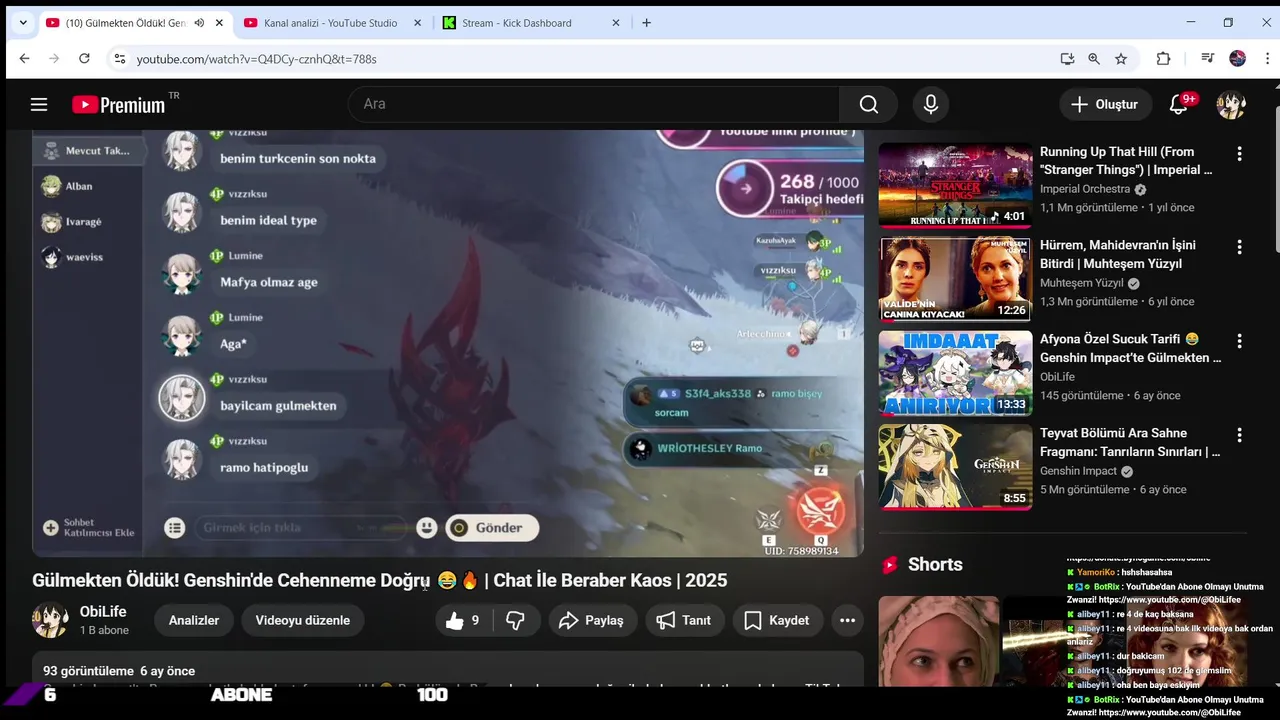Image resolution: width=1280 pixels, height=720 pixels.
Task: Dislike the video with thumbs down
Action: click(516, 620)
